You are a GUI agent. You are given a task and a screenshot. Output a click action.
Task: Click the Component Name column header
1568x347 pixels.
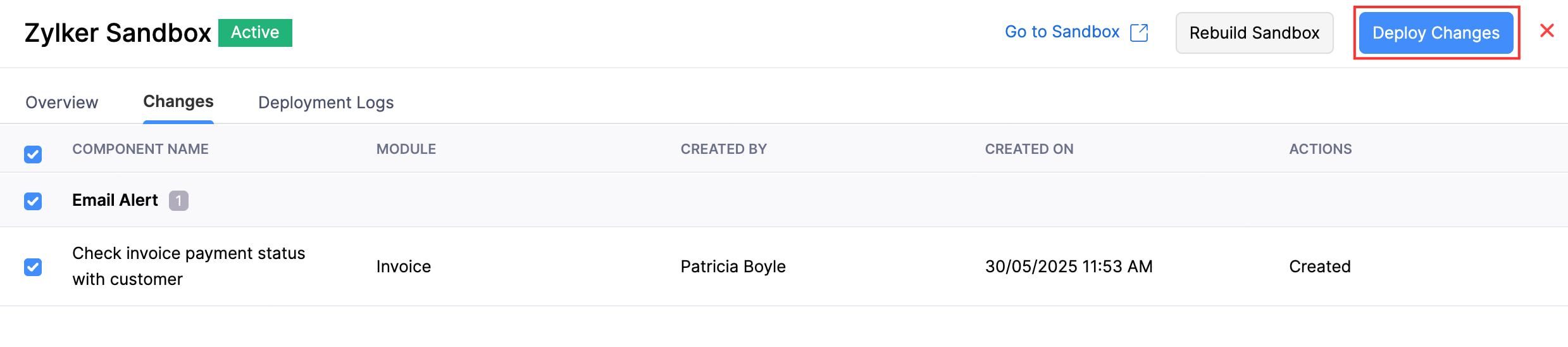[x=140, y=149]
